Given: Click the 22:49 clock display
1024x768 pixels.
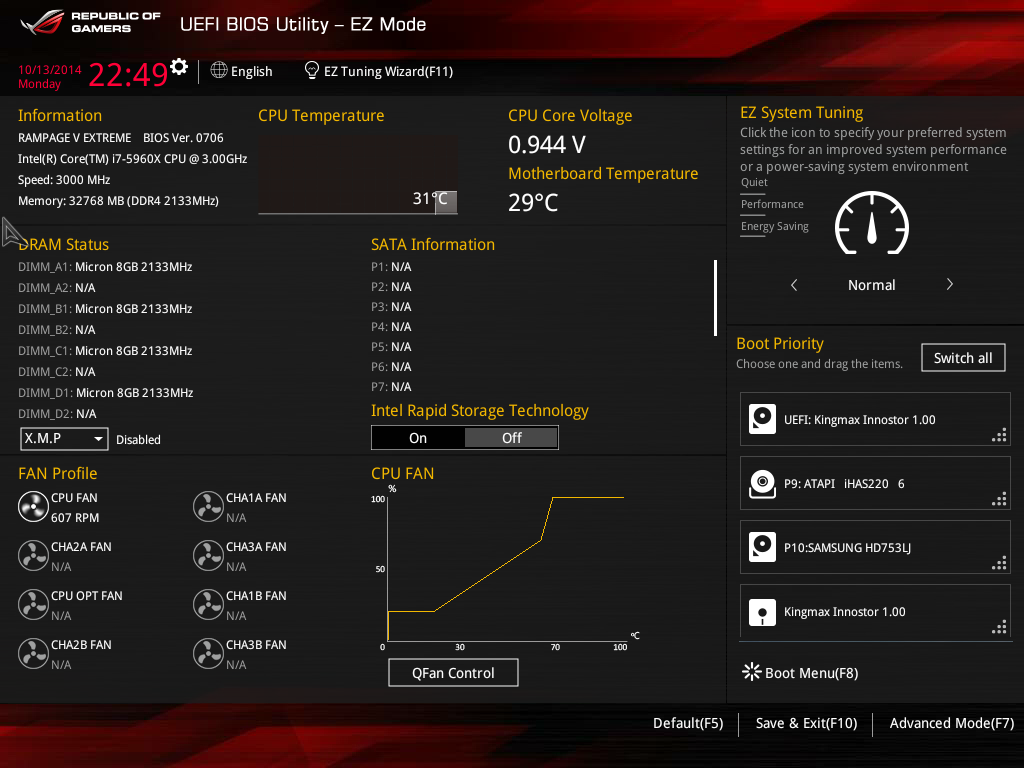Looking at the screenshot, I should (128, 75).
